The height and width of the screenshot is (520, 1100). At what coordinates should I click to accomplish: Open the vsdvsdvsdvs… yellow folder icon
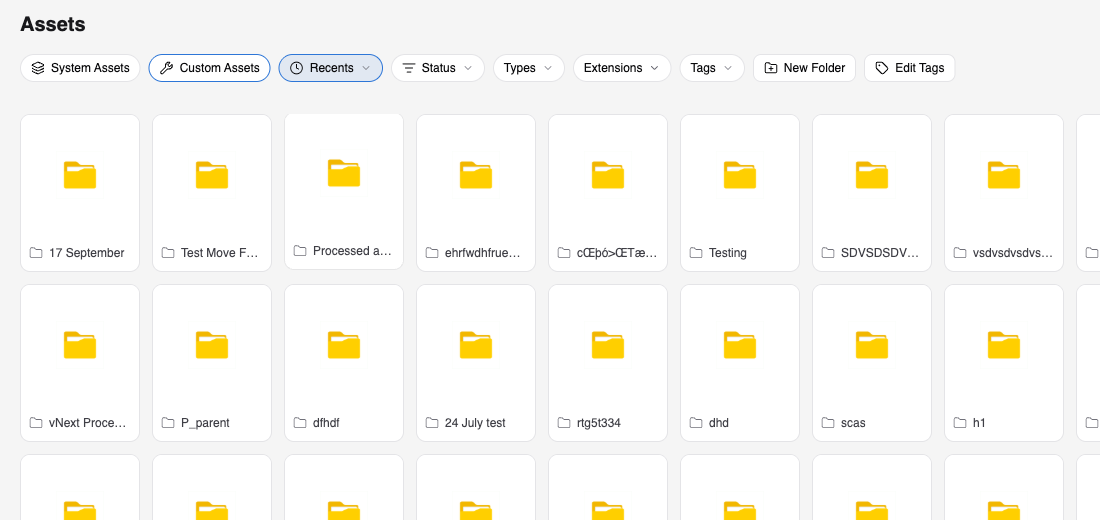(1003, 175)
